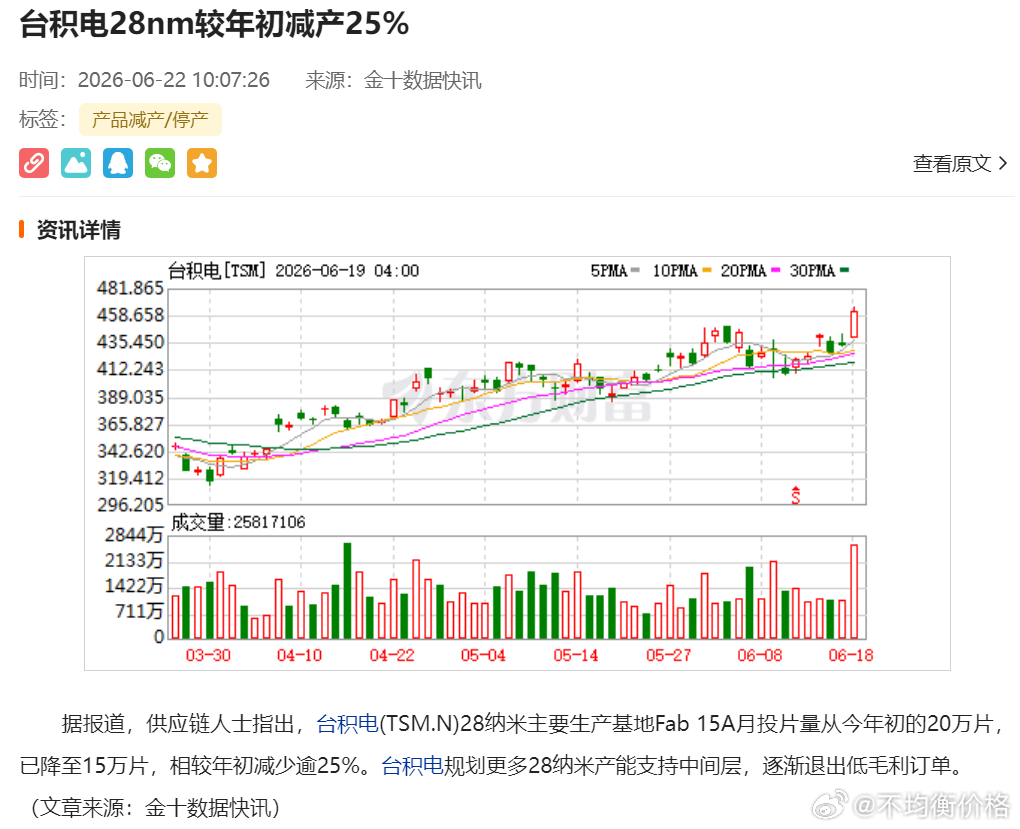Click the 296.205 price axis label
The height and width of the screenshot is (829, 1020).
(130, 505)
